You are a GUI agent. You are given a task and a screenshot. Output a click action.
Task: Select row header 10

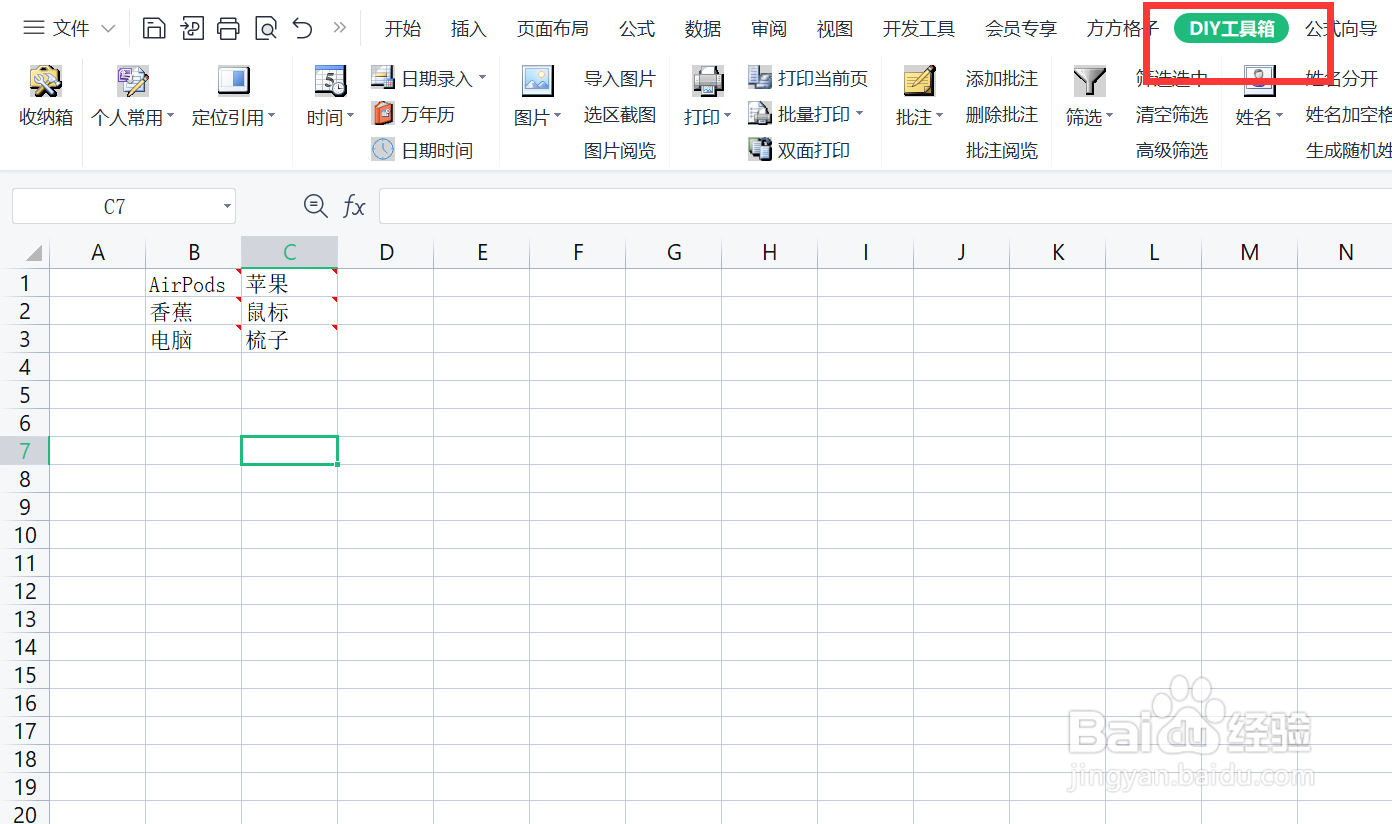click(x=25, y=535)
